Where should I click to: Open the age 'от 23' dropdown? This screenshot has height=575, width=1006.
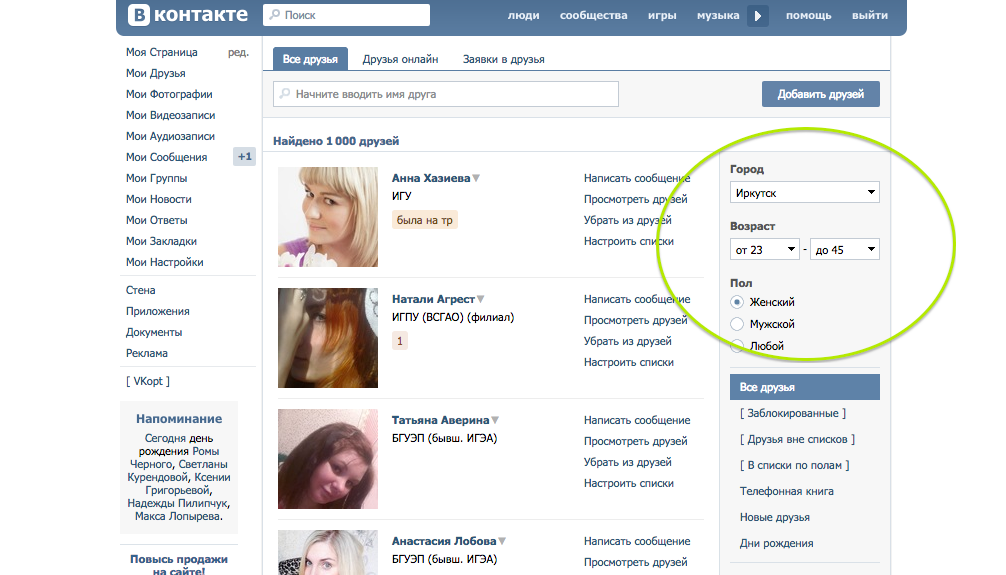765,250
